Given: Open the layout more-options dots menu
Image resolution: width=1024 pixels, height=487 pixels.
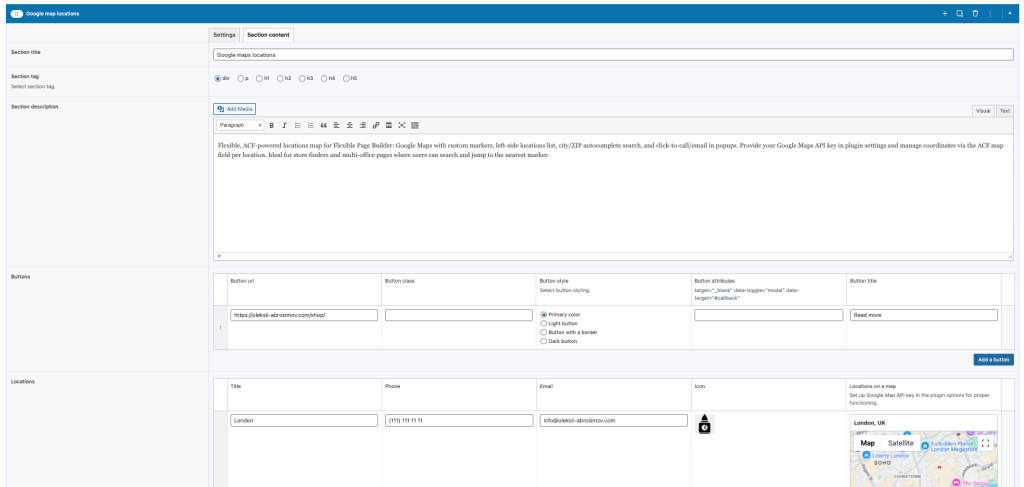Looking at the screenshot, I should pyautogui.click(x=990, y=13).
